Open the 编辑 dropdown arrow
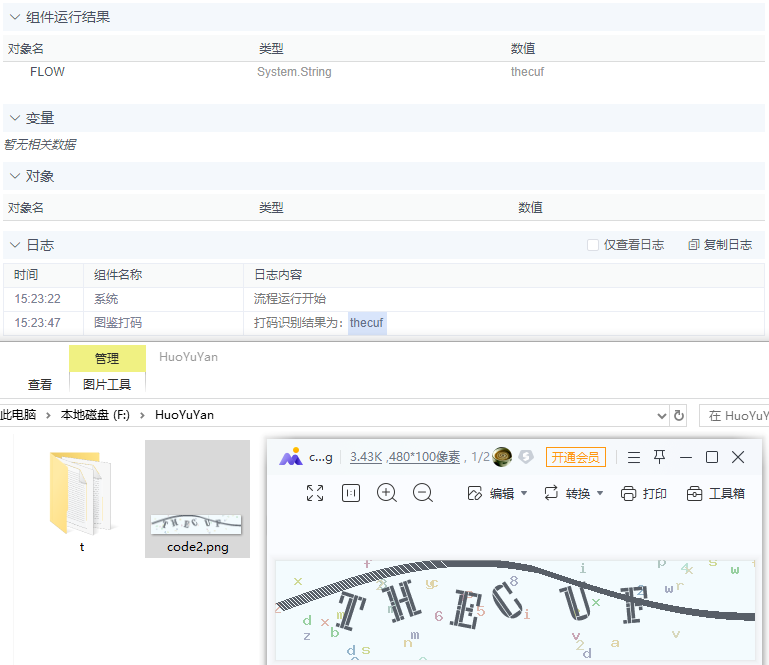The height and width of the screenshot is (665, 769). click(524, 493)
